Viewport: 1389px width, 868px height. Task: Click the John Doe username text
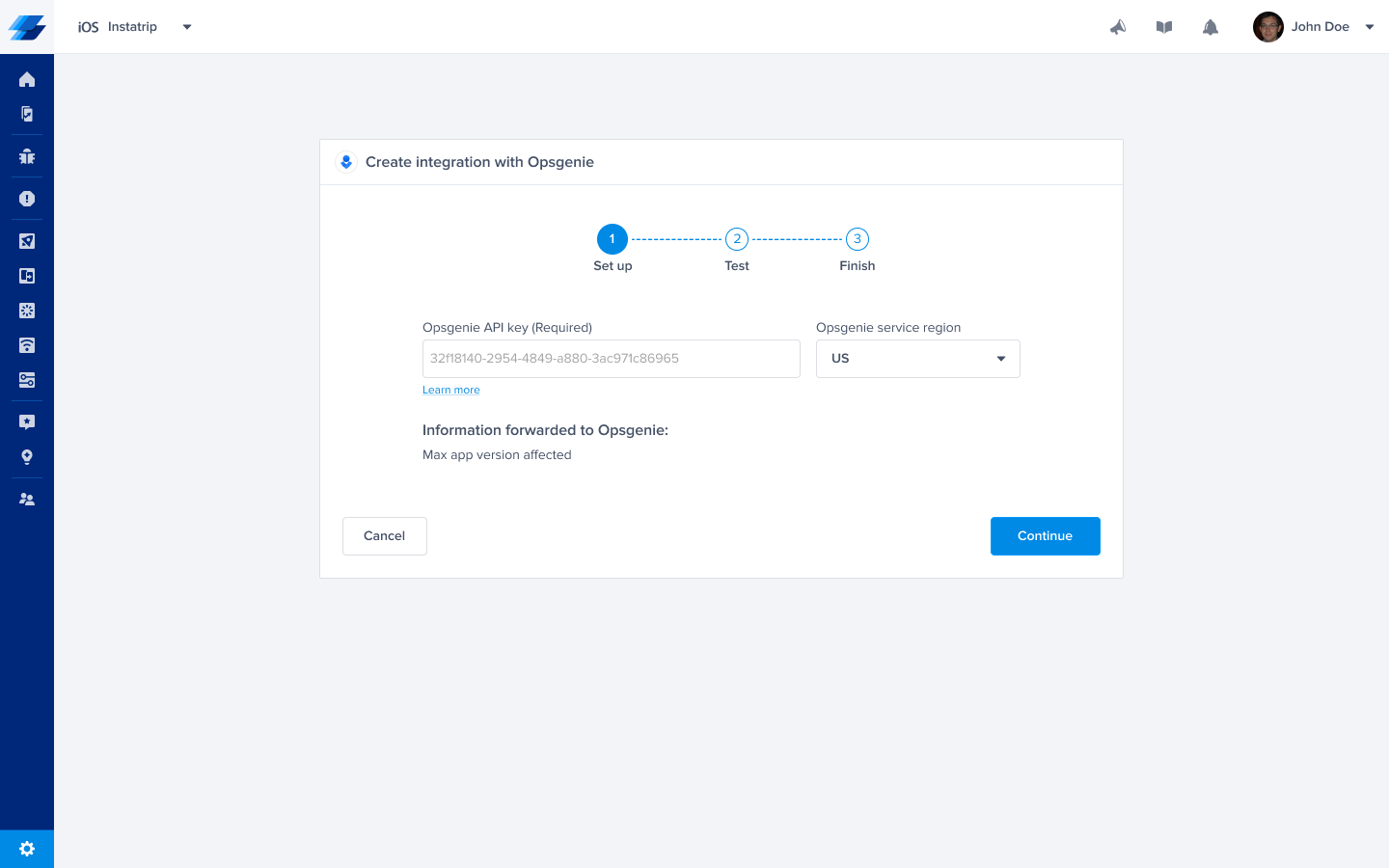point(1321,27)
